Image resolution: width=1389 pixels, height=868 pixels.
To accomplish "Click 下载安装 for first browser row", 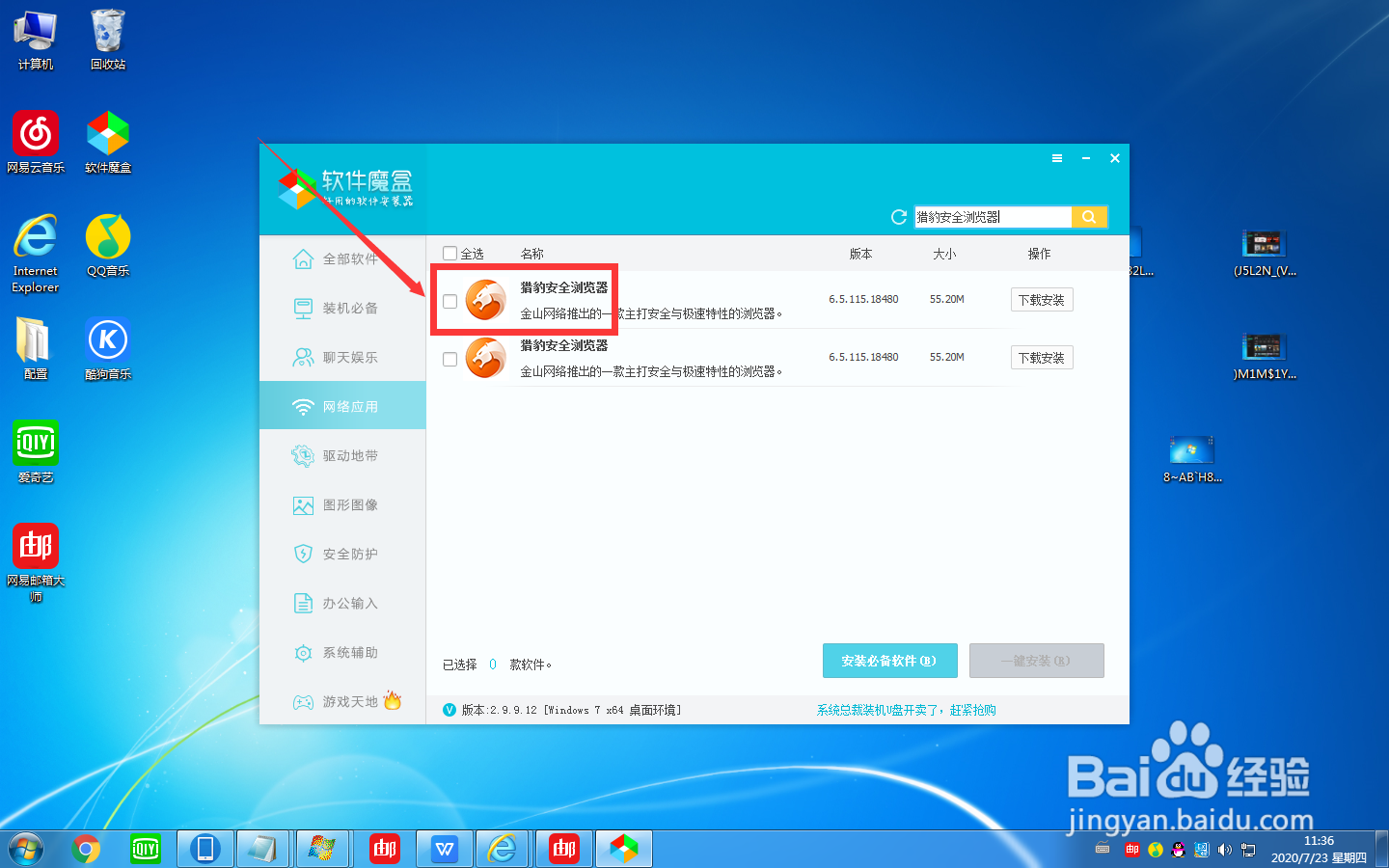I will pyautogui.click(x=1042, y=300).
